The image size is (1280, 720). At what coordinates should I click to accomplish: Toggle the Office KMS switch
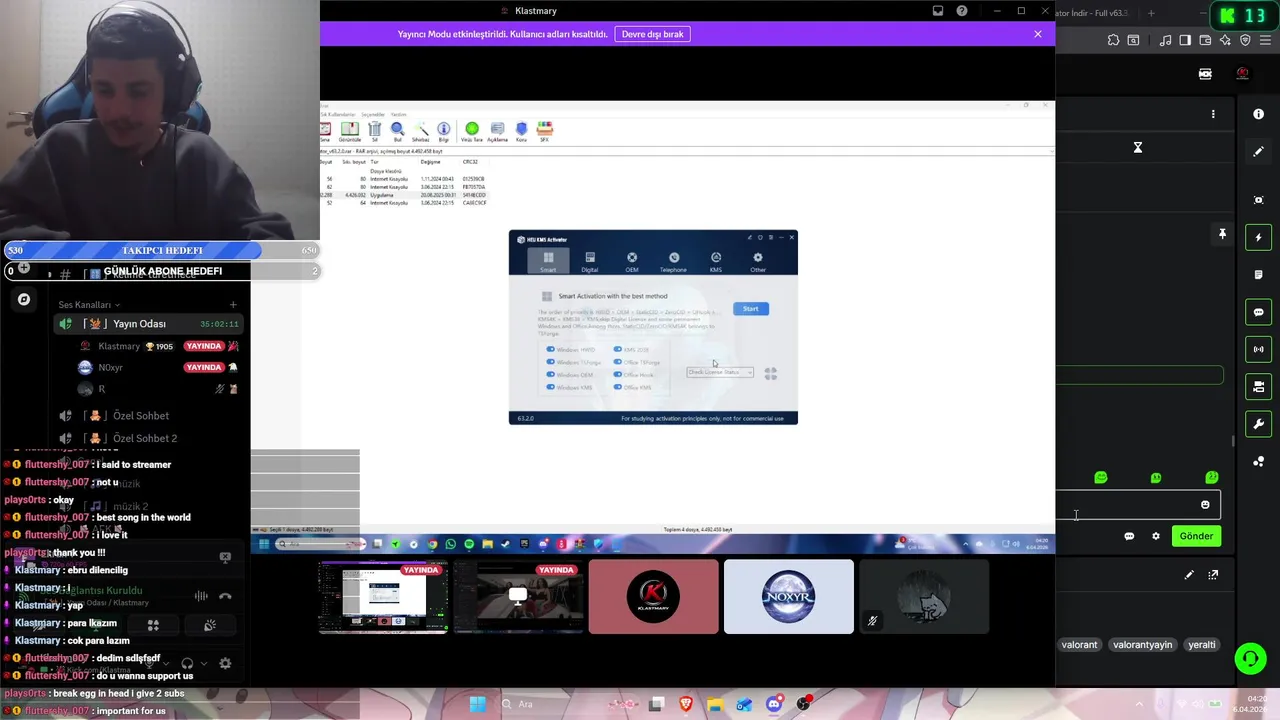coord(617,387)
